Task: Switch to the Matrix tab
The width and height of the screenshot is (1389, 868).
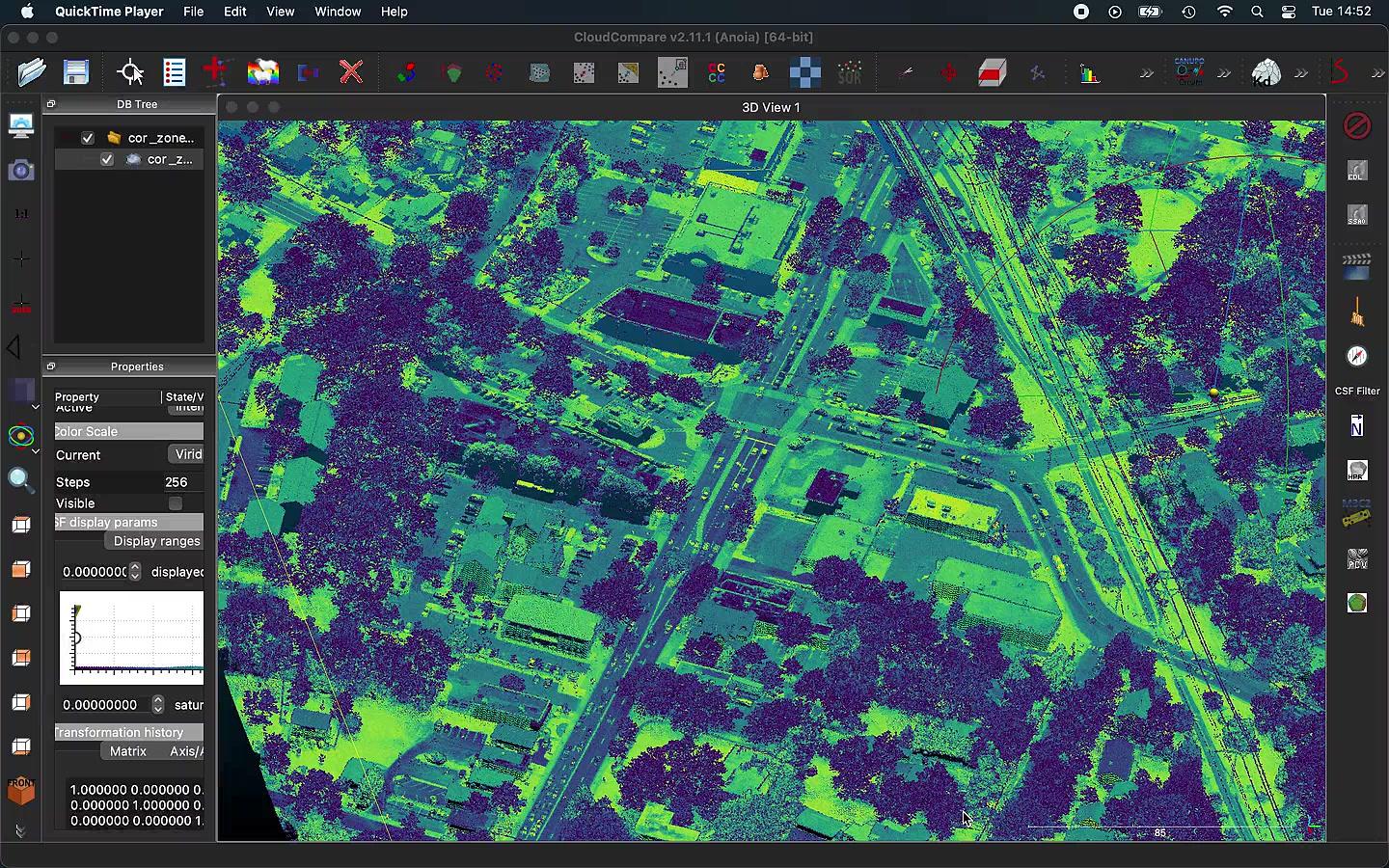Action: point(128,751)
